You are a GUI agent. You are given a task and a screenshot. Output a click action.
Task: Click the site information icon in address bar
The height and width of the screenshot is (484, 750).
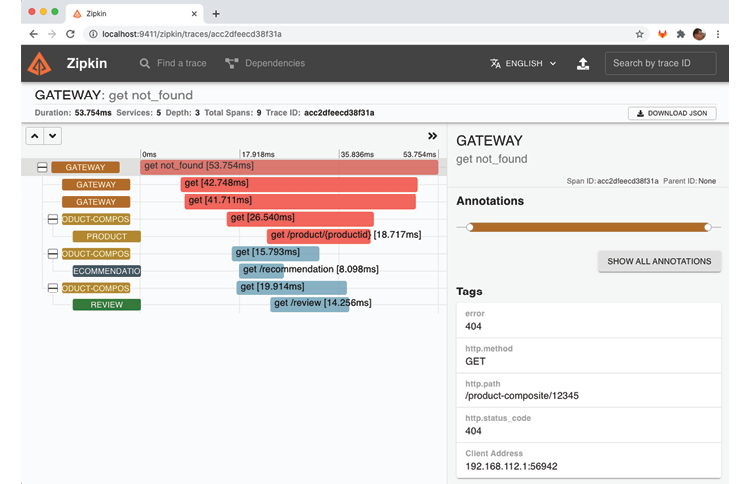coord(93,34)
